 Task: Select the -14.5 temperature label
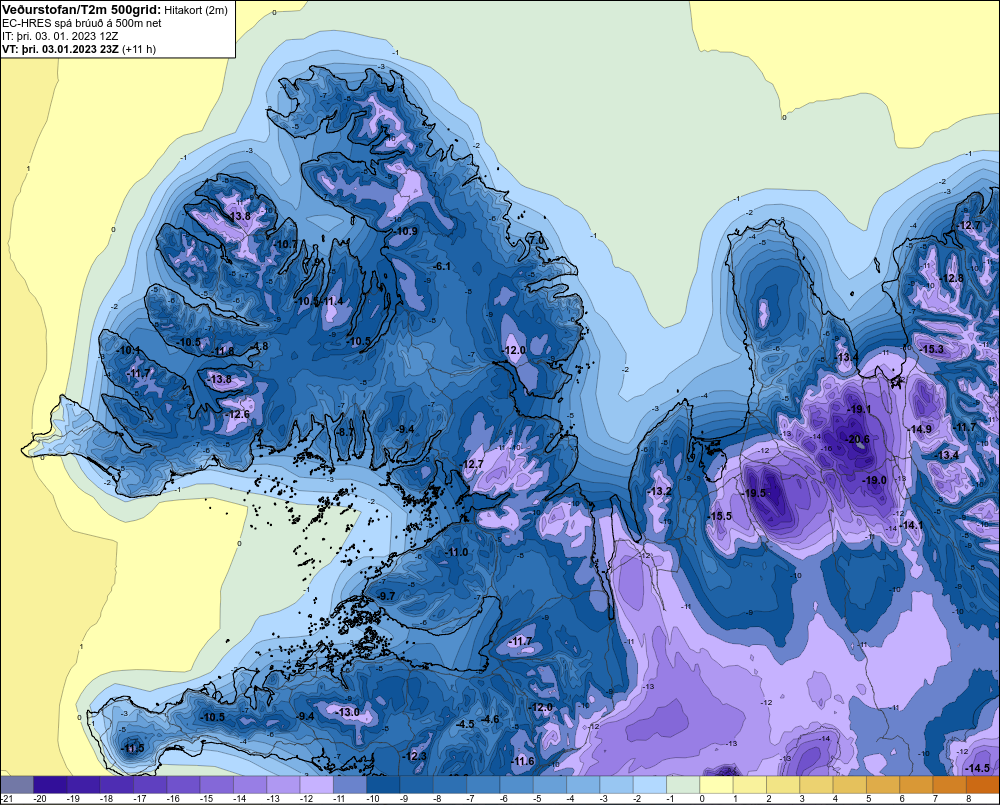point(978,767)
